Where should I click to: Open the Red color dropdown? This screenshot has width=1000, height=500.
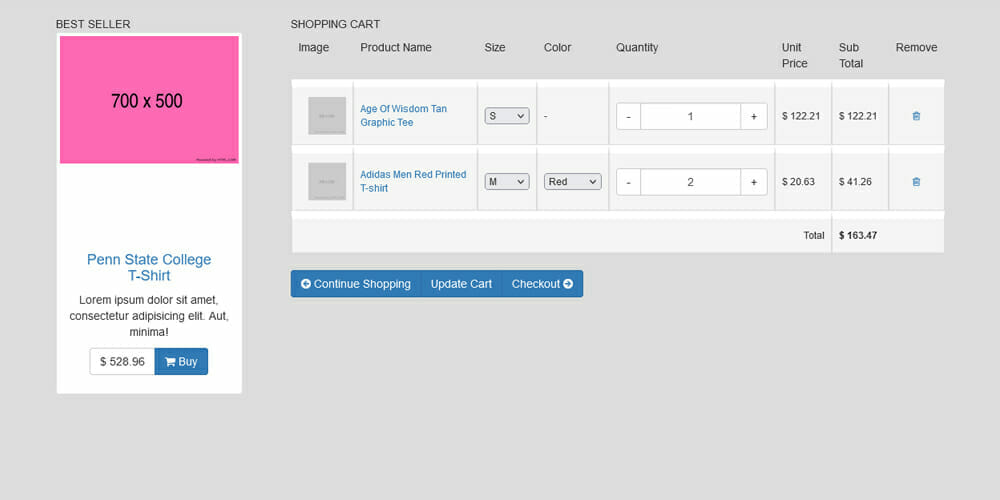[573, 182]
